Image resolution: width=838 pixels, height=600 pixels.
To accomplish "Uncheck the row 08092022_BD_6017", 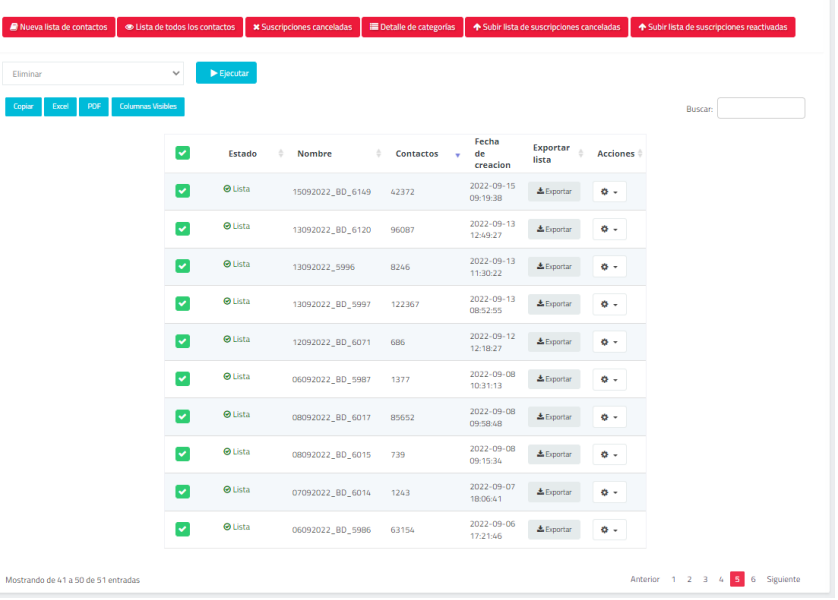I will 183,416.
